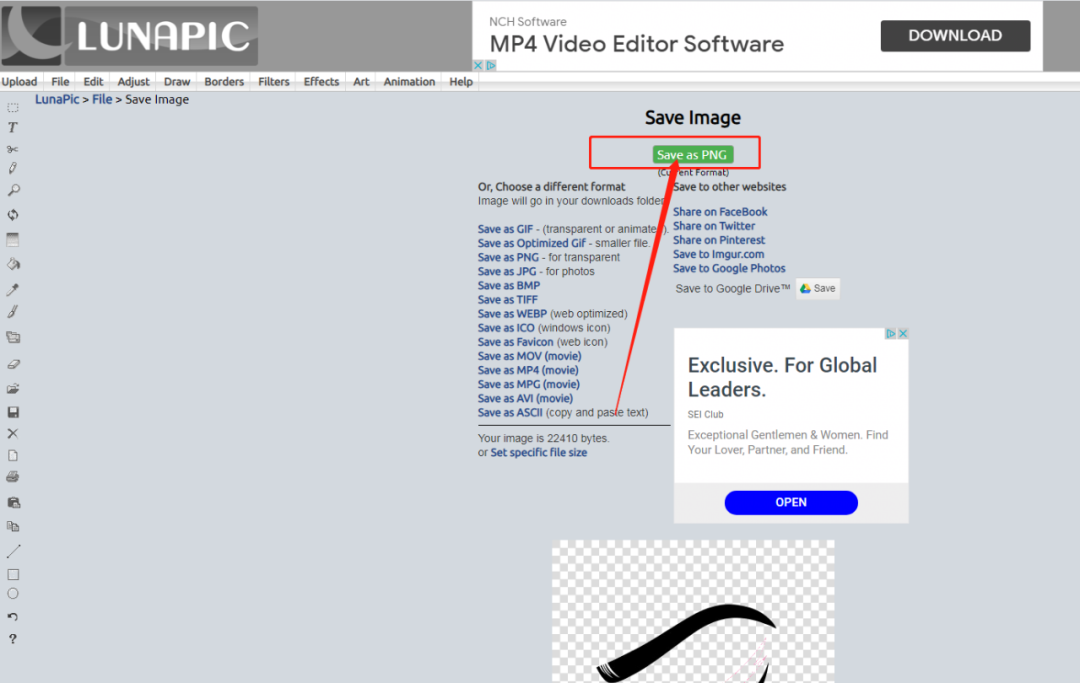Open the Upload menu
Viewport: 1080px width, 683px height.
(19, 81)
